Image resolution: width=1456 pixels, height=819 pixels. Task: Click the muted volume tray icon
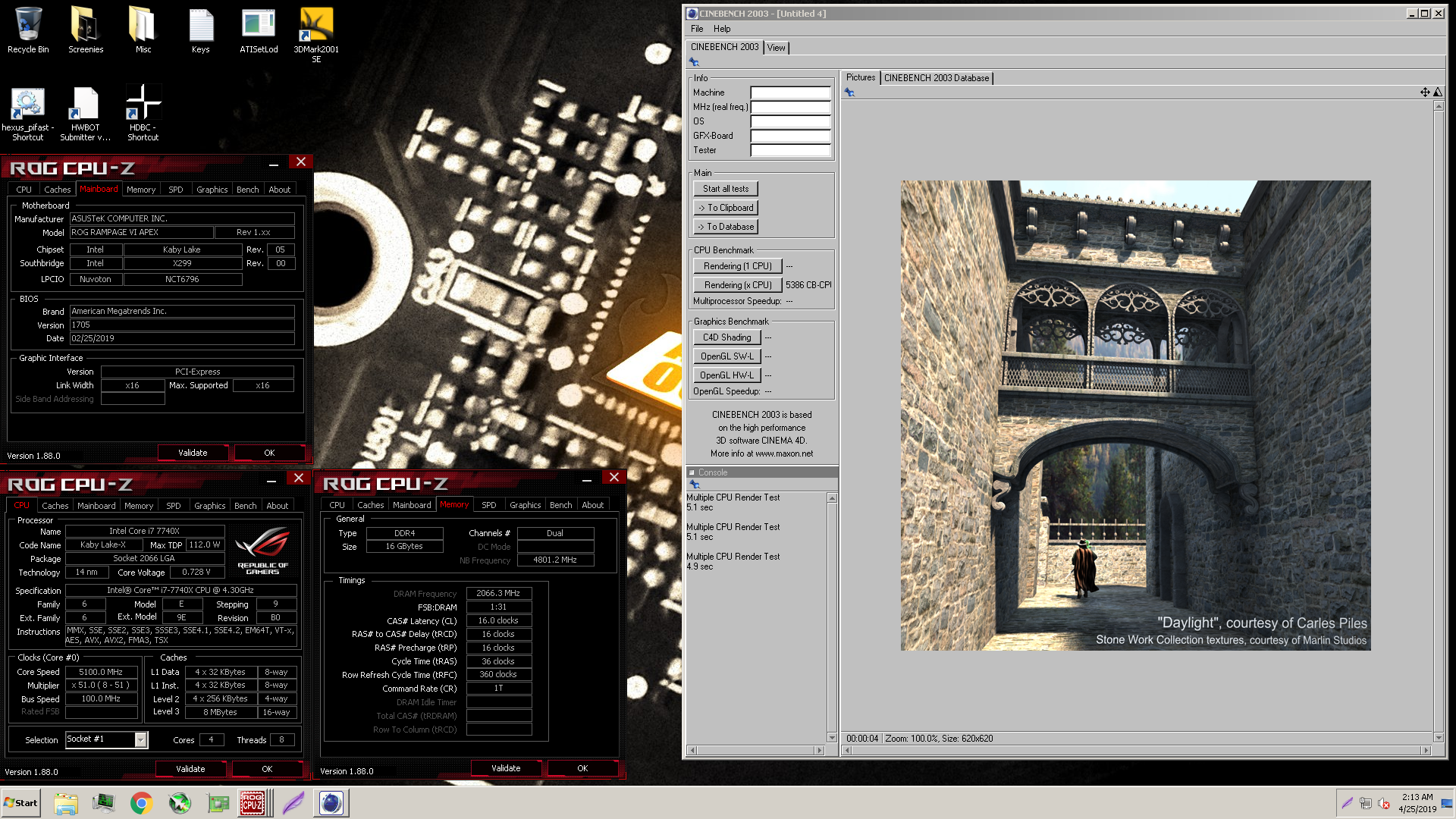[x=1384, y=804]
